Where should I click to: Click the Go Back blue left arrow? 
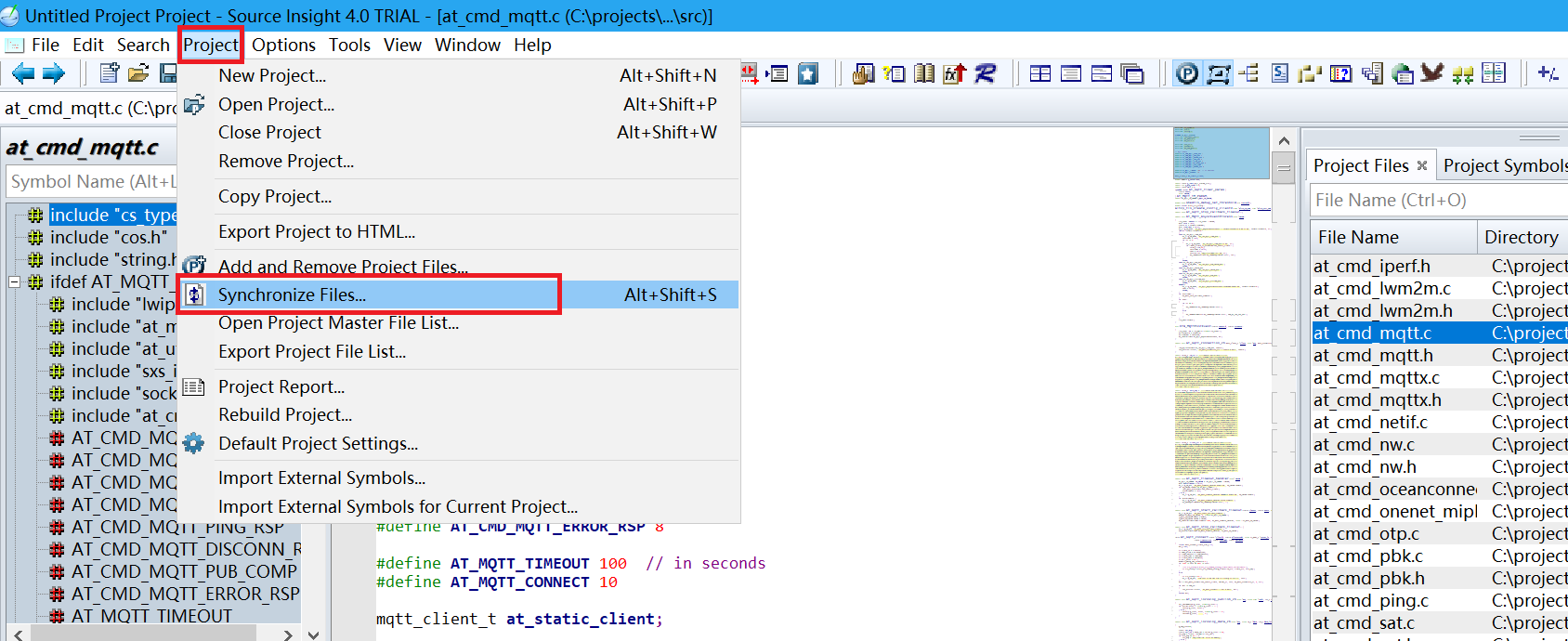click(x=23, y=73)
